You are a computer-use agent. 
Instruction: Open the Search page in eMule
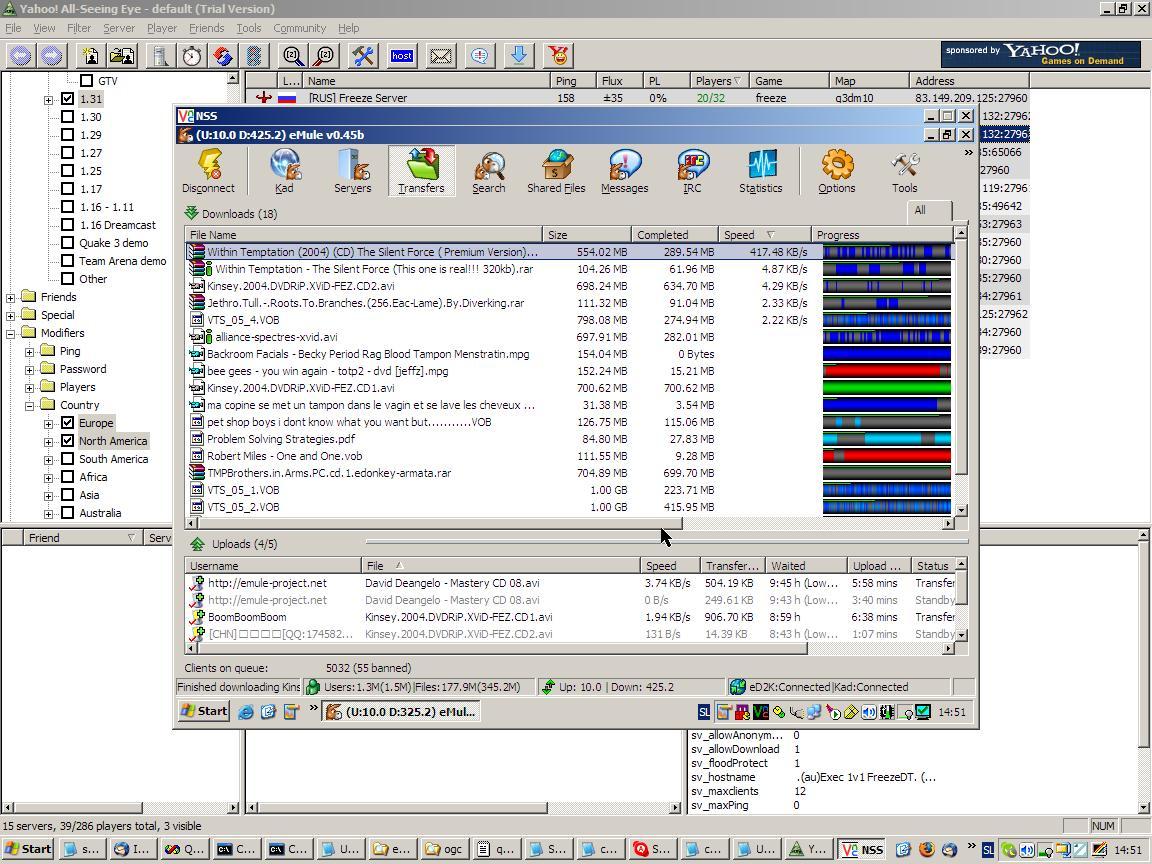[x=489, y=171]
